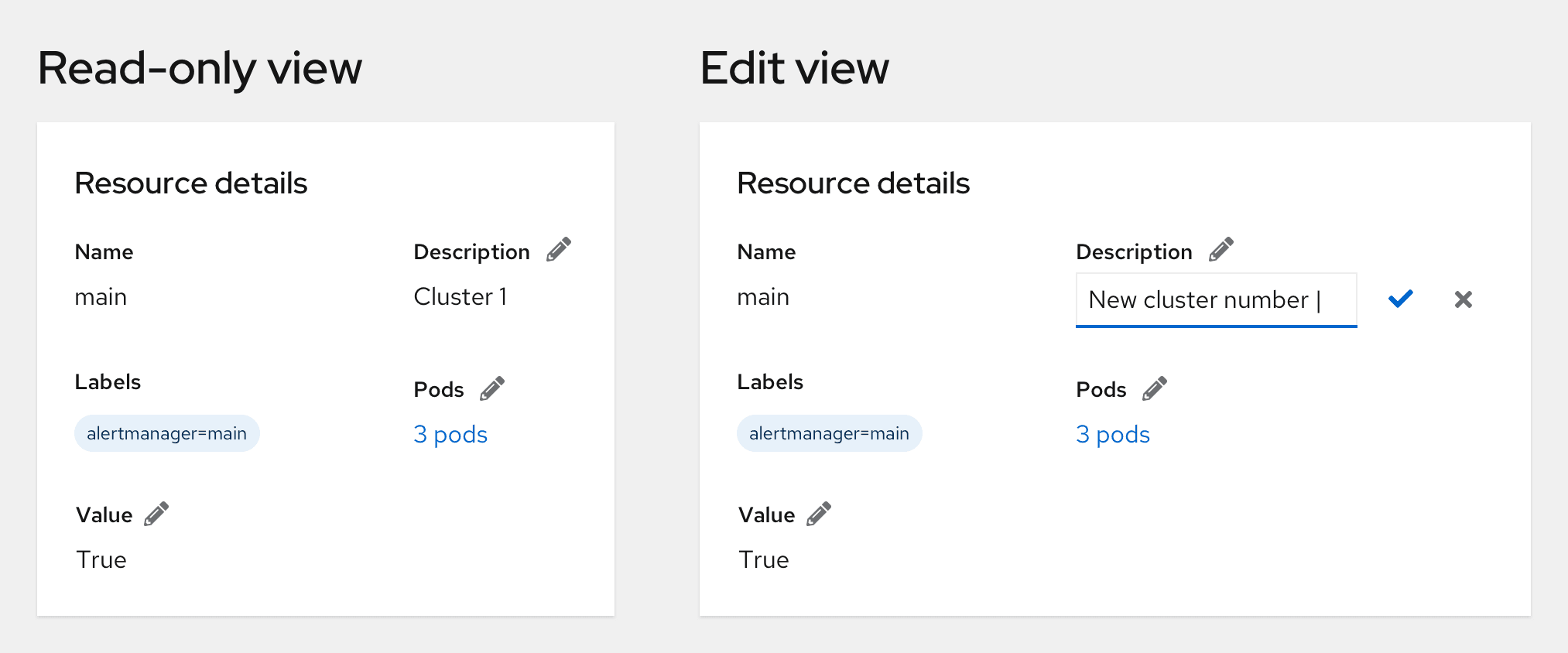Click Pods pencil icon in Edit view
The image size is (1568, 653).
click(x=1155, y=388)
